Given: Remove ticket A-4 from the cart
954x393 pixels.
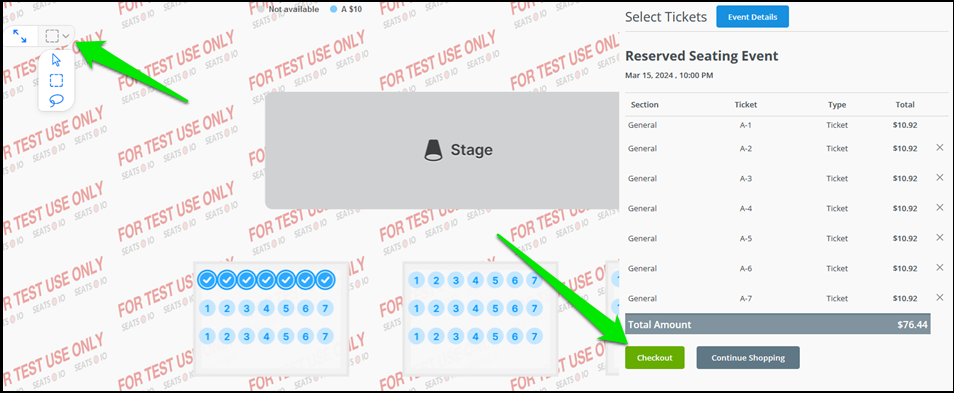Looking at the screenshot, I should tap(939, 207).
